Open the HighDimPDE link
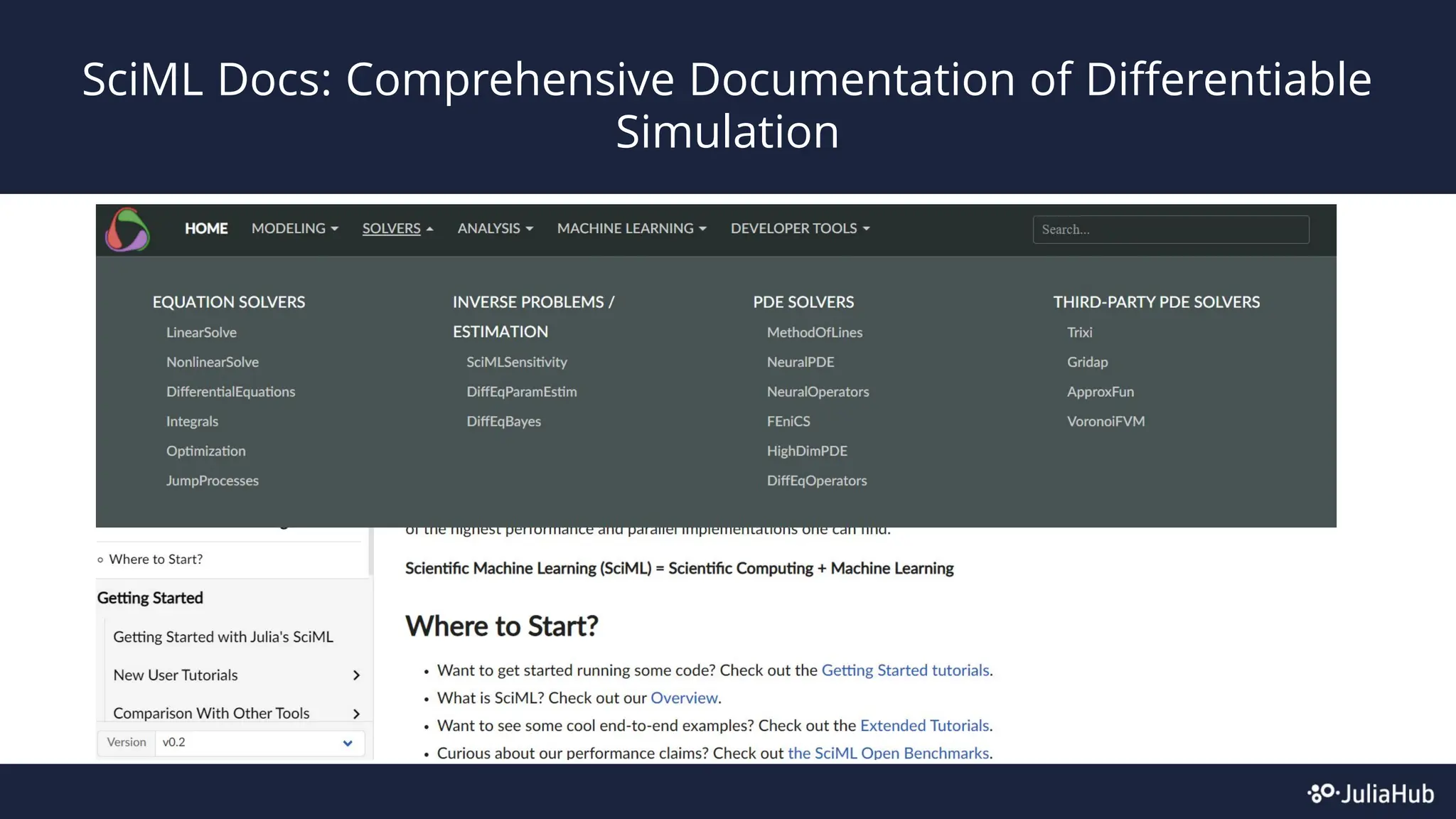This screenshot has height=819, width=1456. [807, 451]
